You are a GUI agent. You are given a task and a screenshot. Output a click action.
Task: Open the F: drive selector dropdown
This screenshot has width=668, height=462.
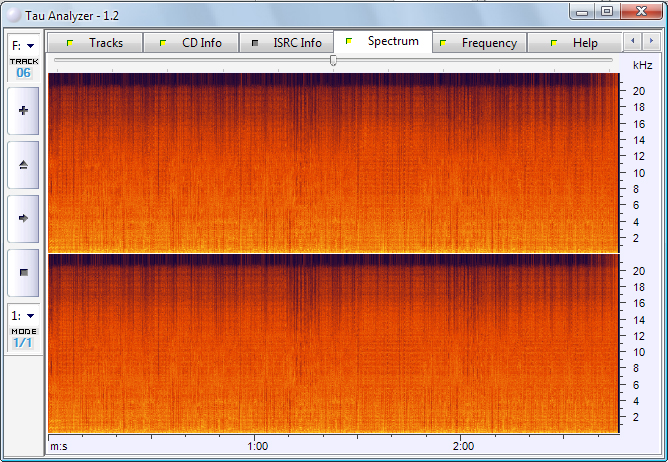(23, 45)
